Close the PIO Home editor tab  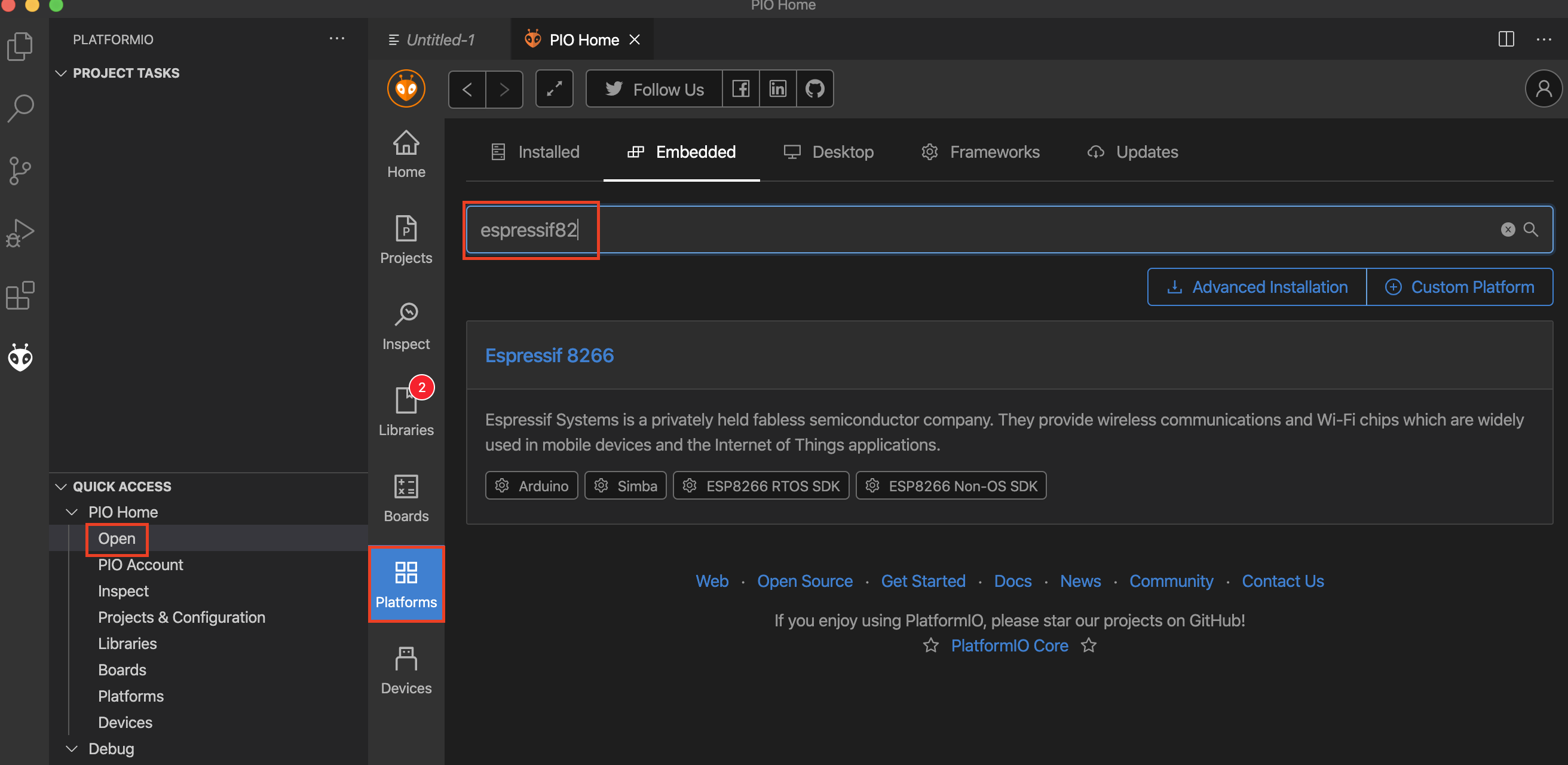click(634, 39)
